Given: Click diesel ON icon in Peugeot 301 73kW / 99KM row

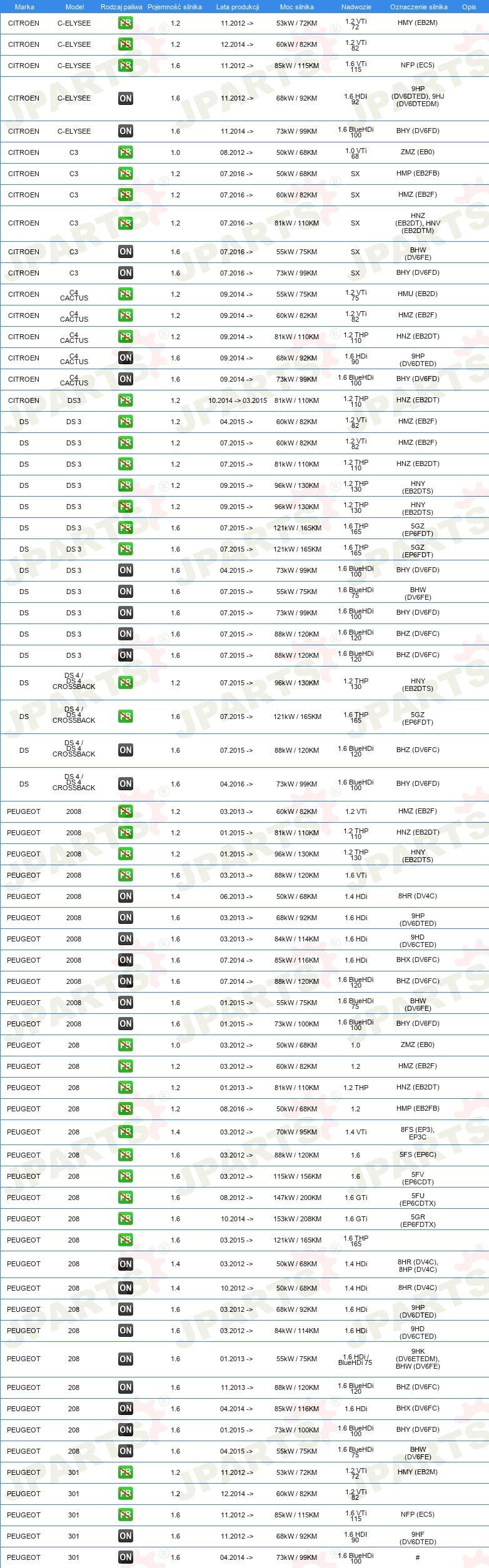Looking at the screenshot, I should [x=126, y=1557].
